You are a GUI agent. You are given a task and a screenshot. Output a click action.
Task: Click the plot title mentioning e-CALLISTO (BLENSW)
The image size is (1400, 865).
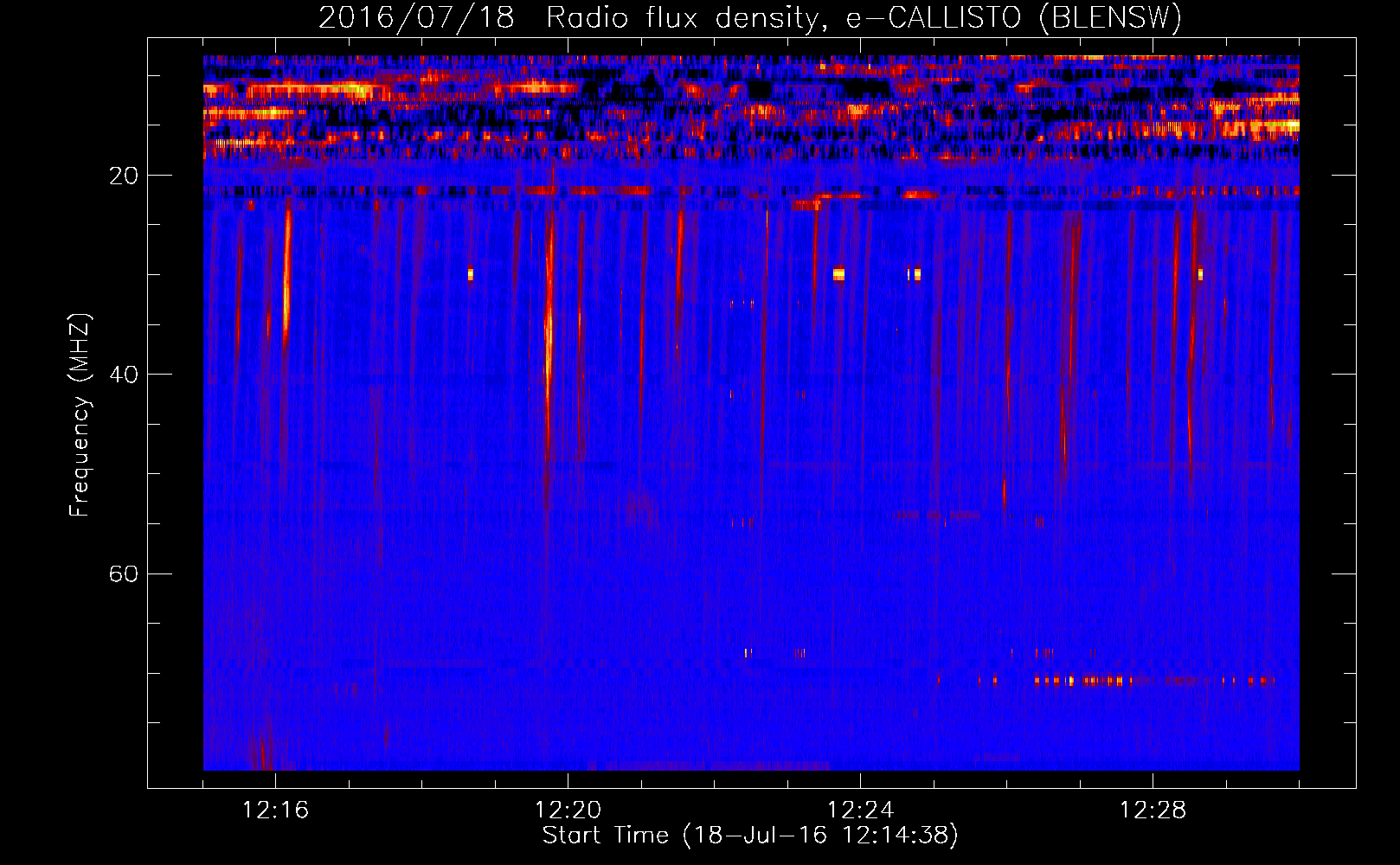click(750, 17)
